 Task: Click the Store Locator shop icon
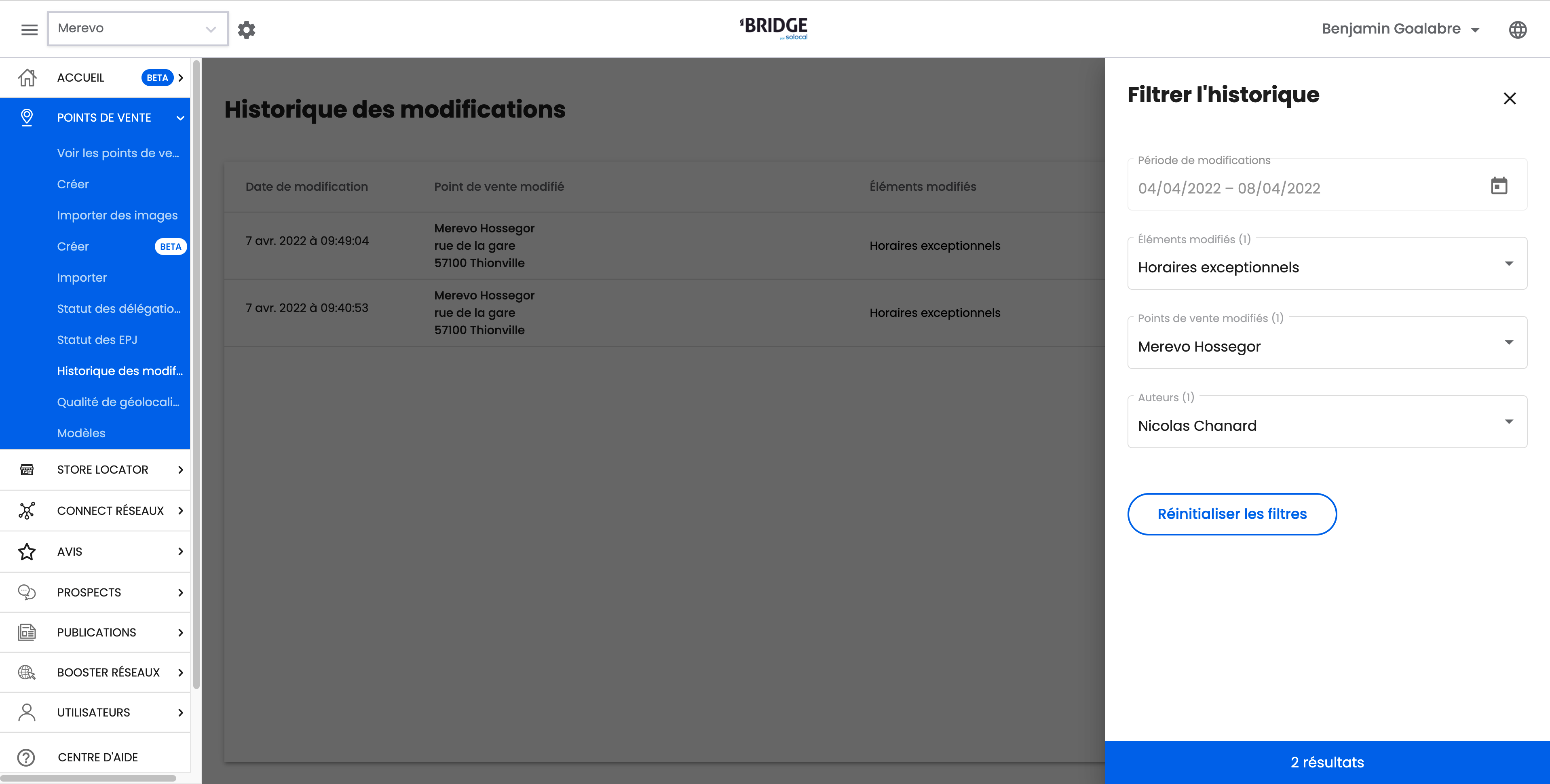27,469
